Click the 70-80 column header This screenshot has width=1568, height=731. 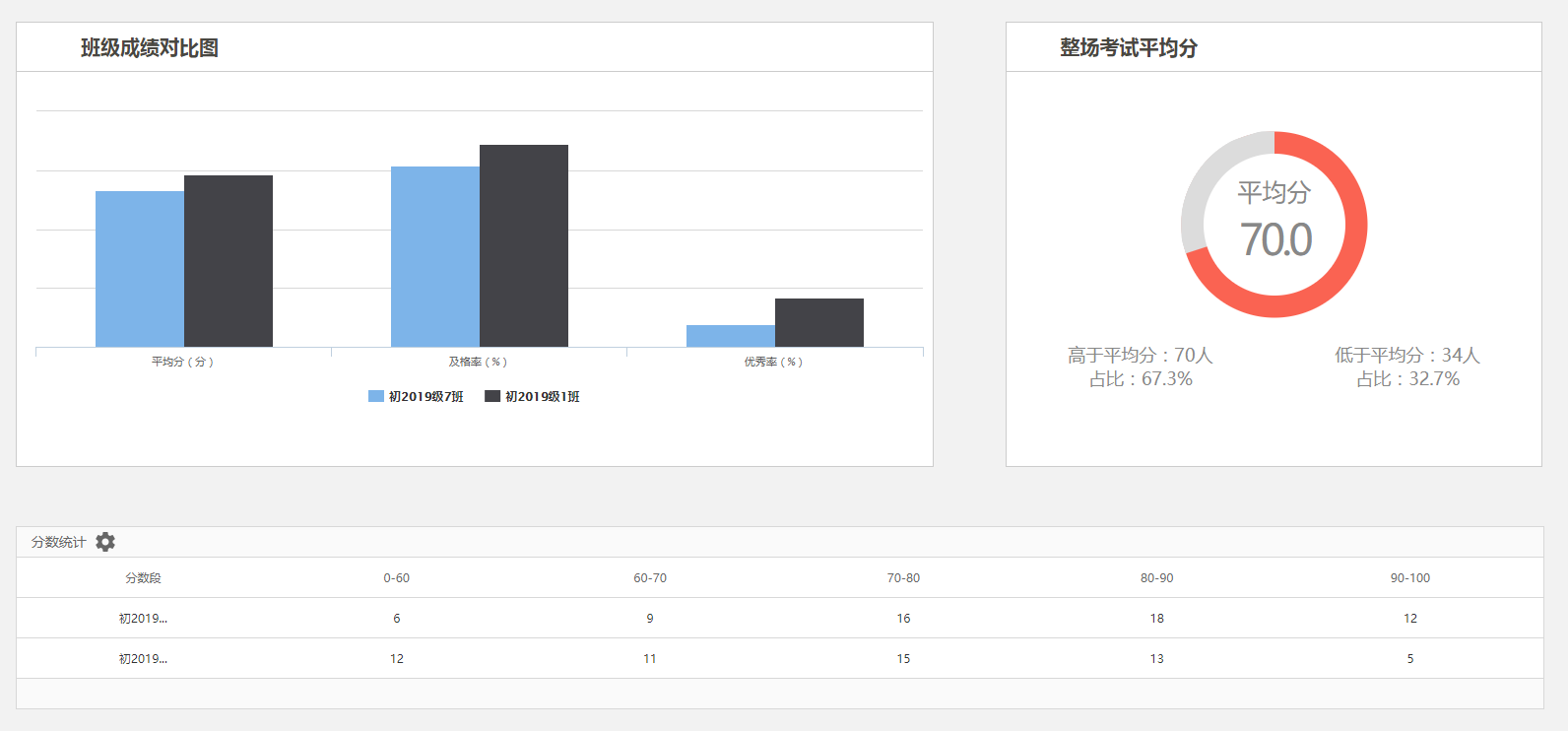click(903, 578)
